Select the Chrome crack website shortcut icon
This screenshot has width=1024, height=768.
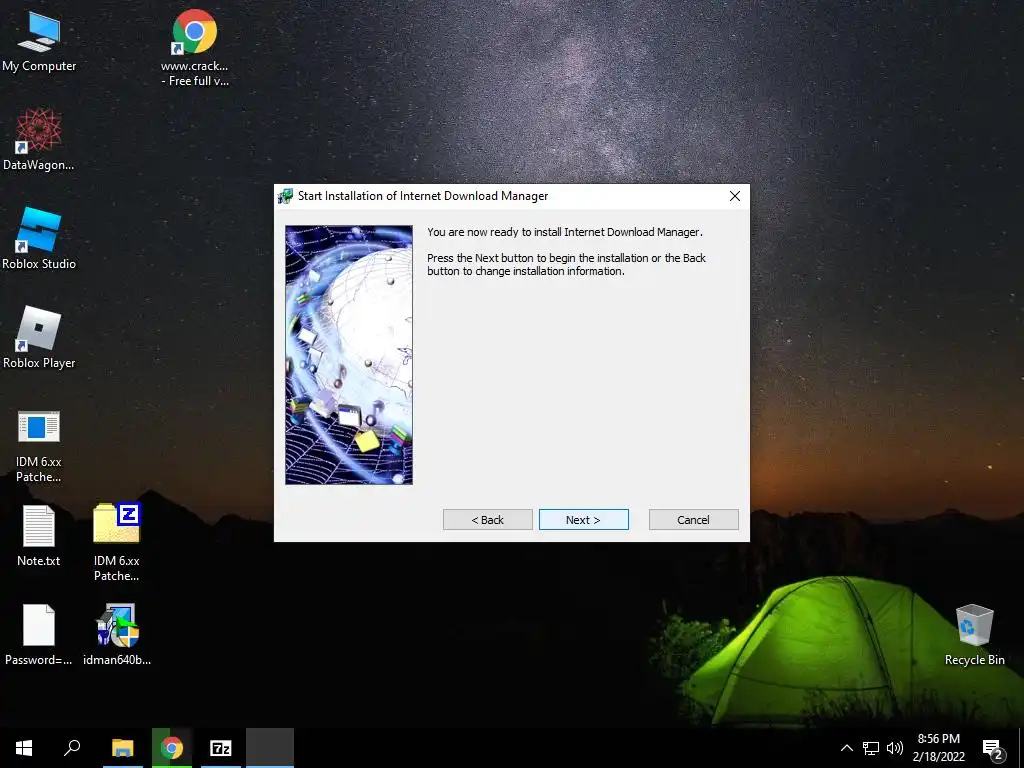(x=195, y=48)
